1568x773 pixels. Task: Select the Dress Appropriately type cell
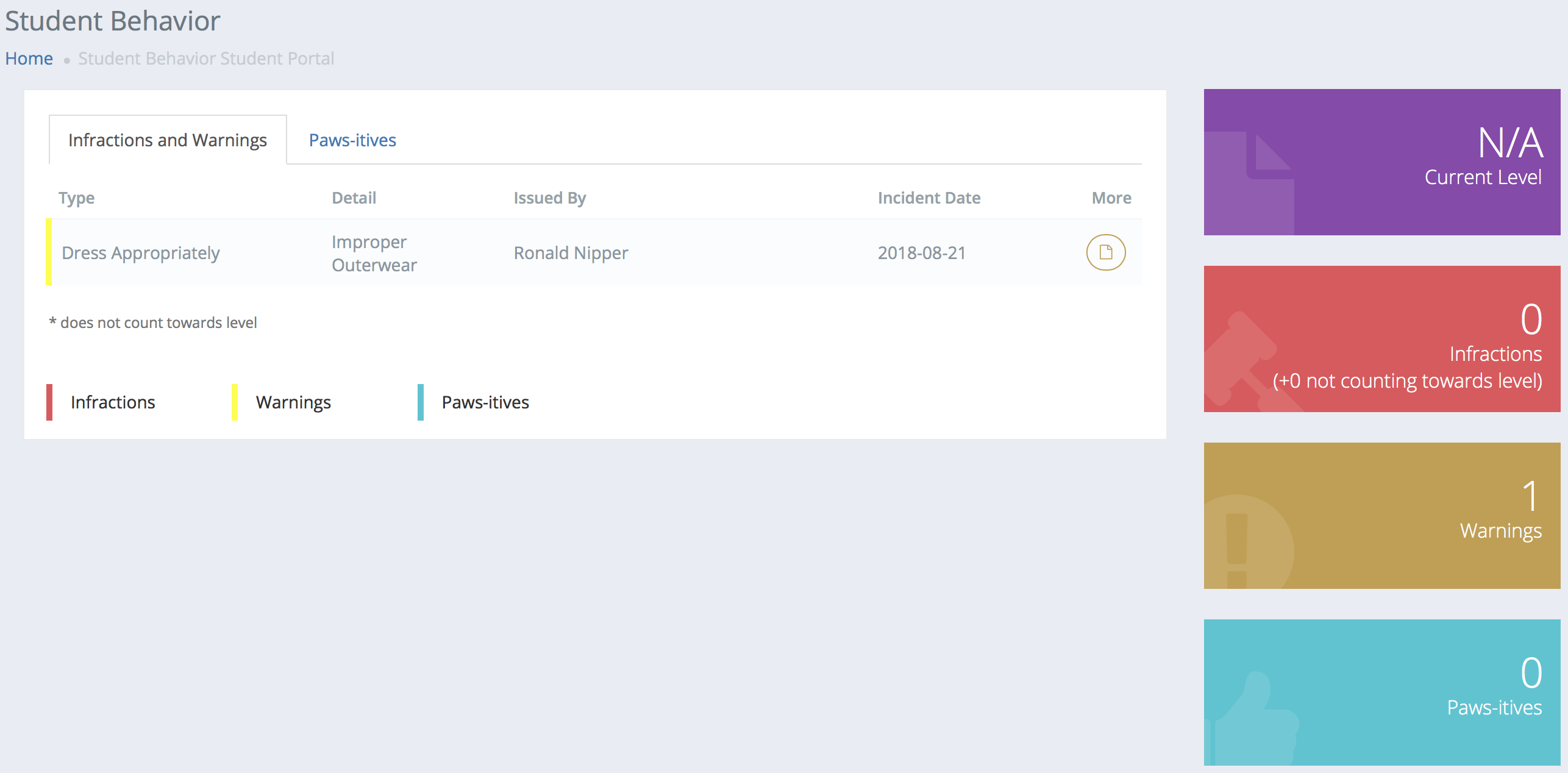coord(140,253)
